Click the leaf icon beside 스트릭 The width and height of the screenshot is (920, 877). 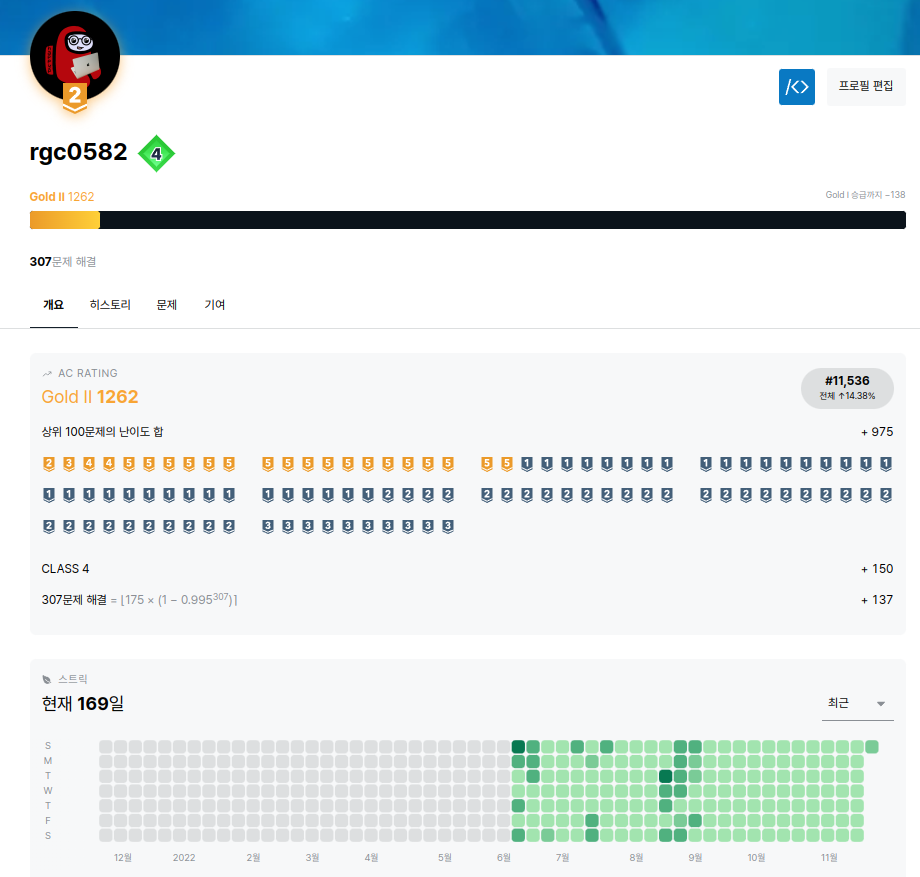coord(47,679)
